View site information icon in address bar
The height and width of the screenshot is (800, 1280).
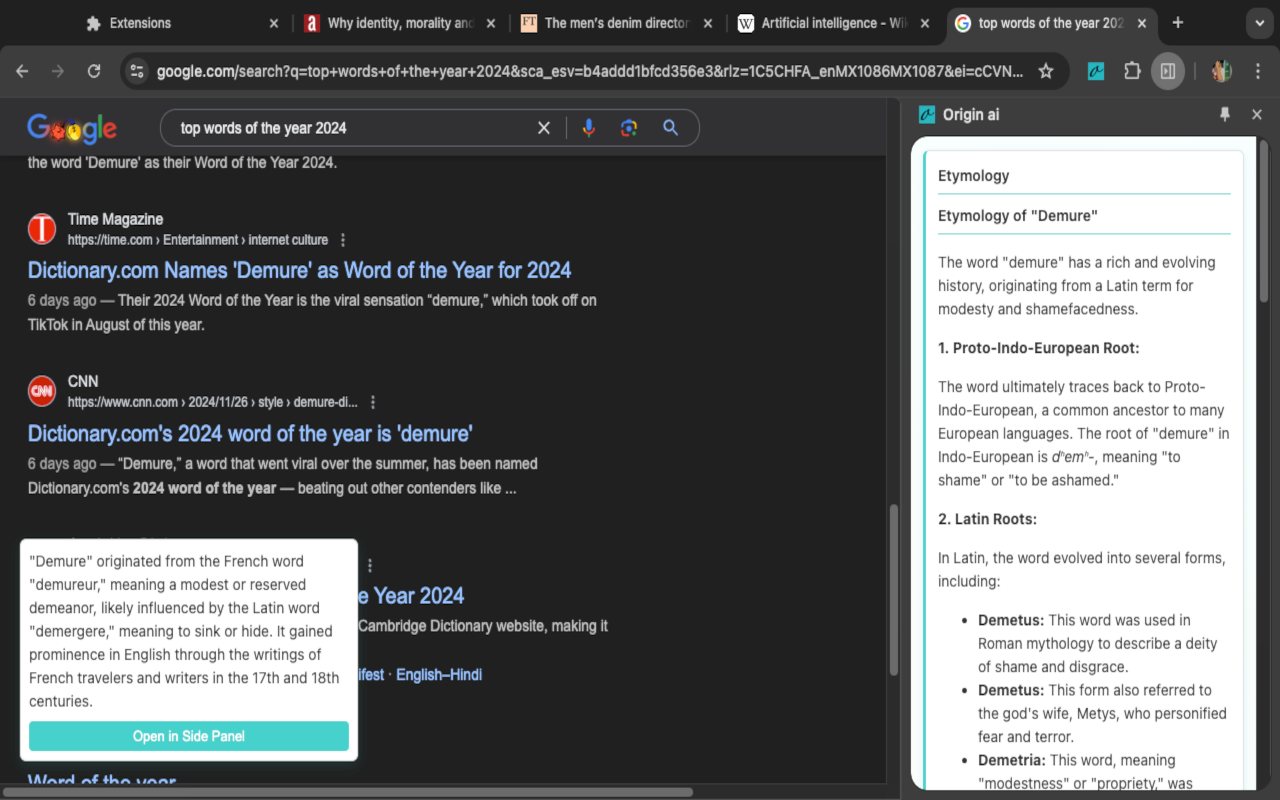point(138,71)
